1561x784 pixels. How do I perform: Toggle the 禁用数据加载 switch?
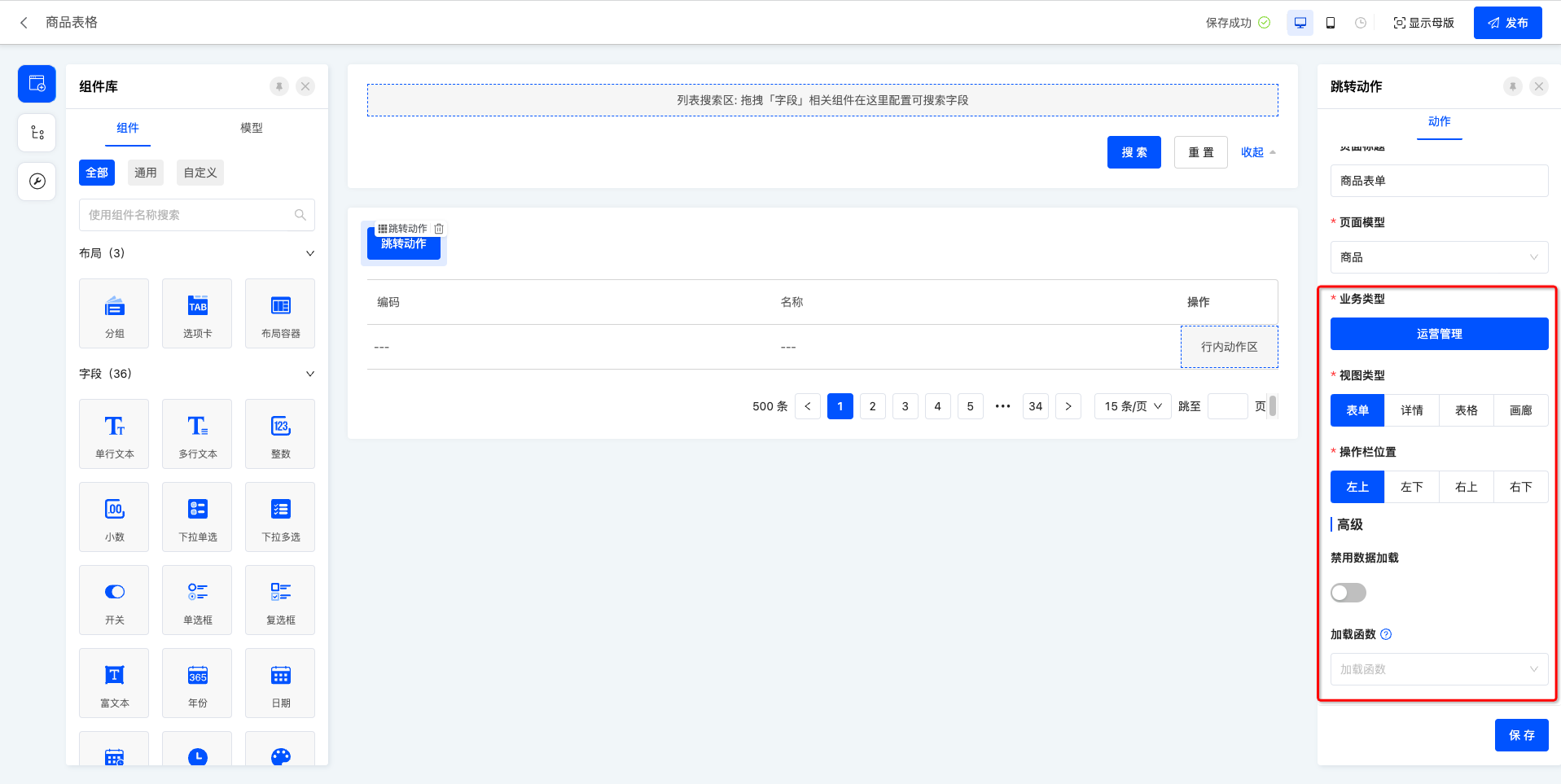point(1348,593)
